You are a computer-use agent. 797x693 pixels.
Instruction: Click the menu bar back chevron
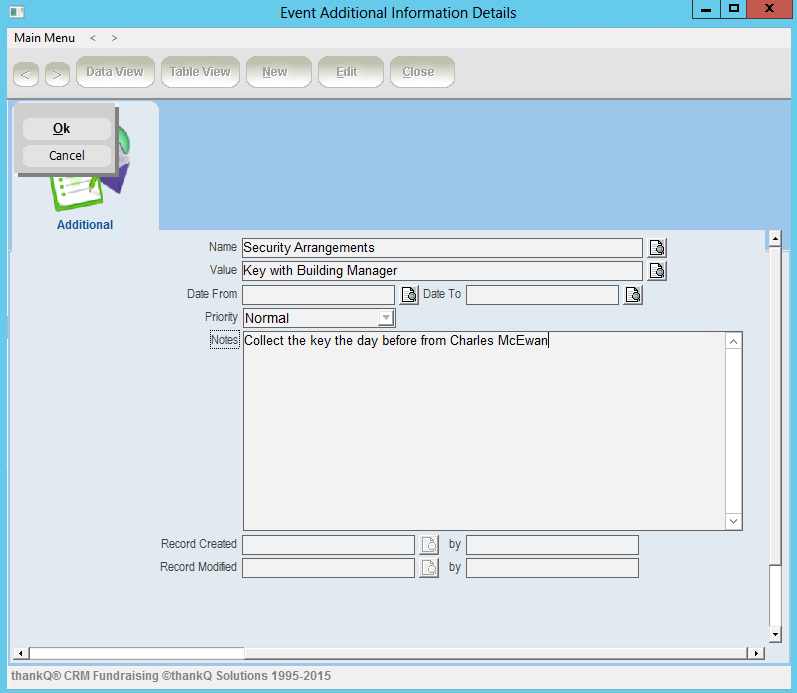point(93,38)
